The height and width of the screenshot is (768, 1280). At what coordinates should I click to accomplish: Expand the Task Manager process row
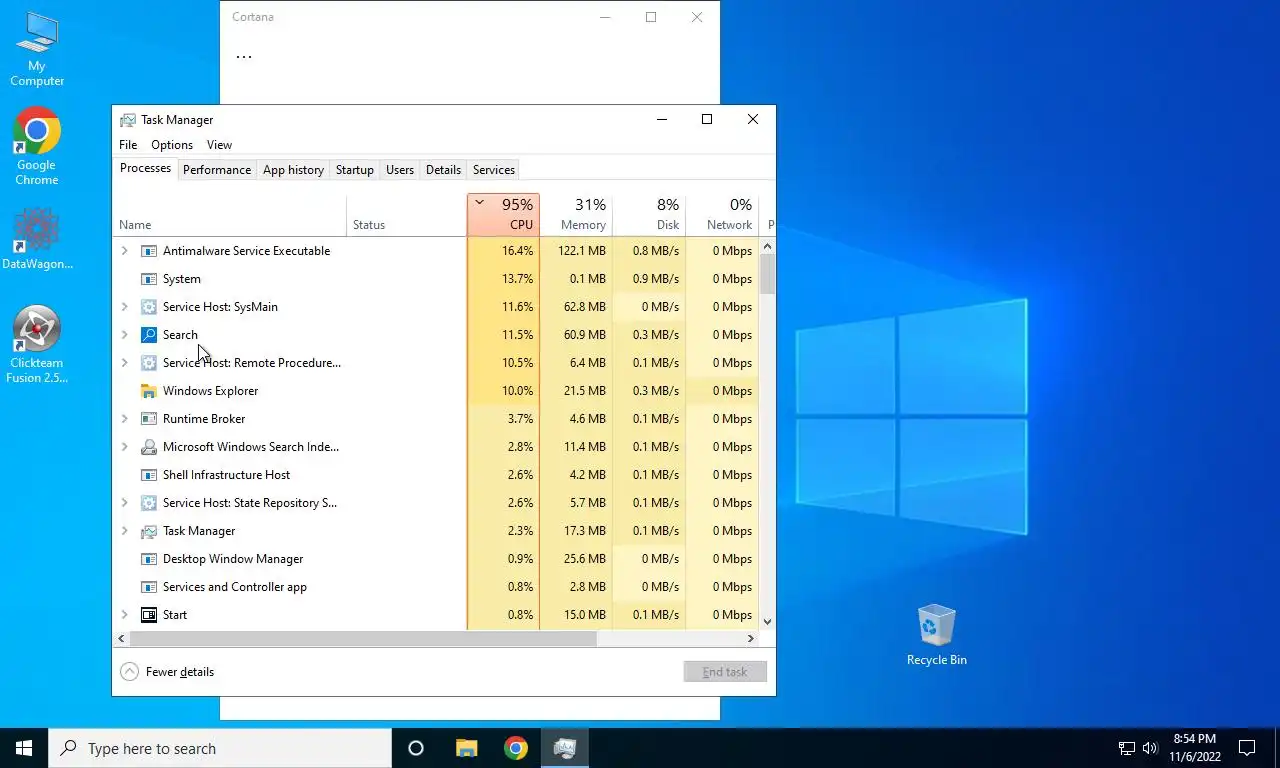(124, 531)
